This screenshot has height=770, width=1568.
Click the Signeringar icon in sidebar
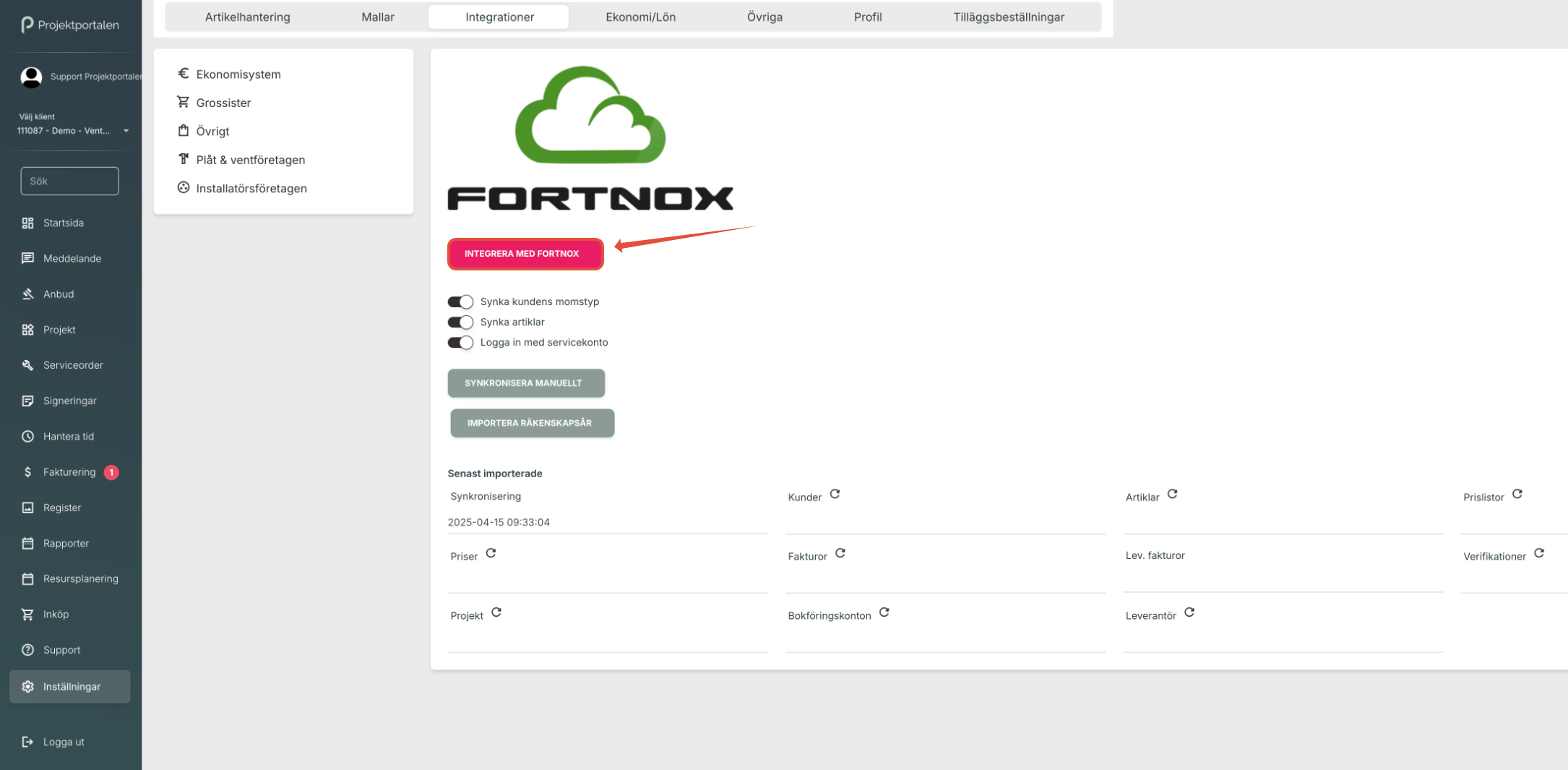pyautogui.click(x=27, y=401)
